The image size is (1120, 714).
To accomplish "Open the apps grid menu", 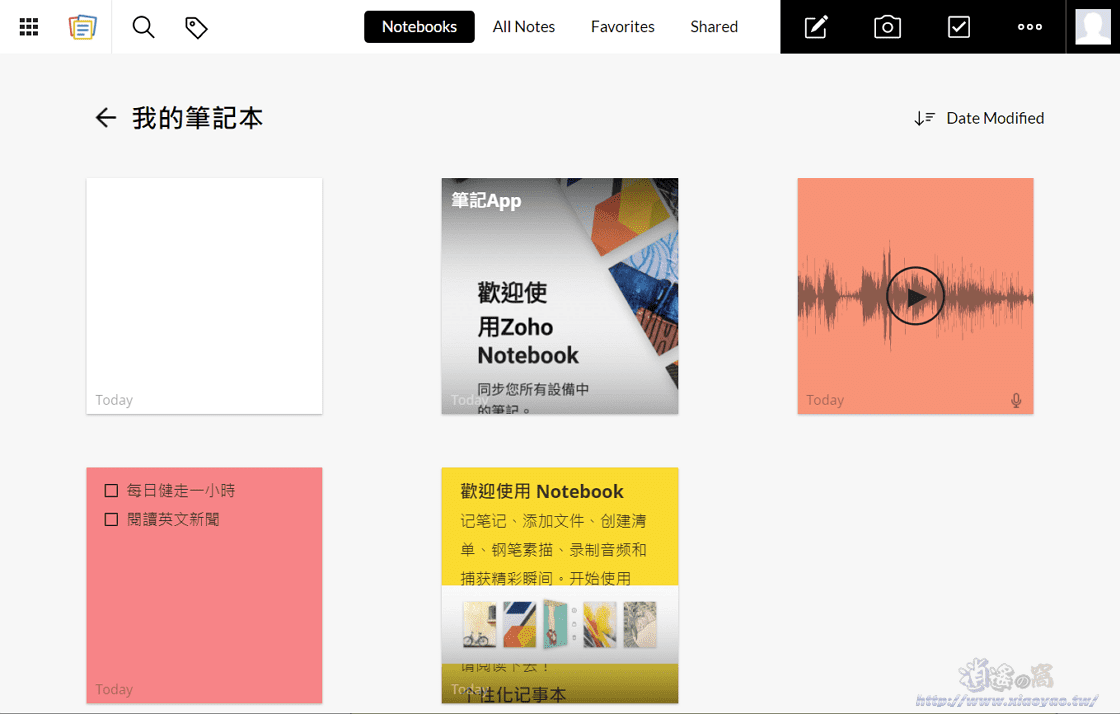I will pyautogui.click(x=29, y=27).
